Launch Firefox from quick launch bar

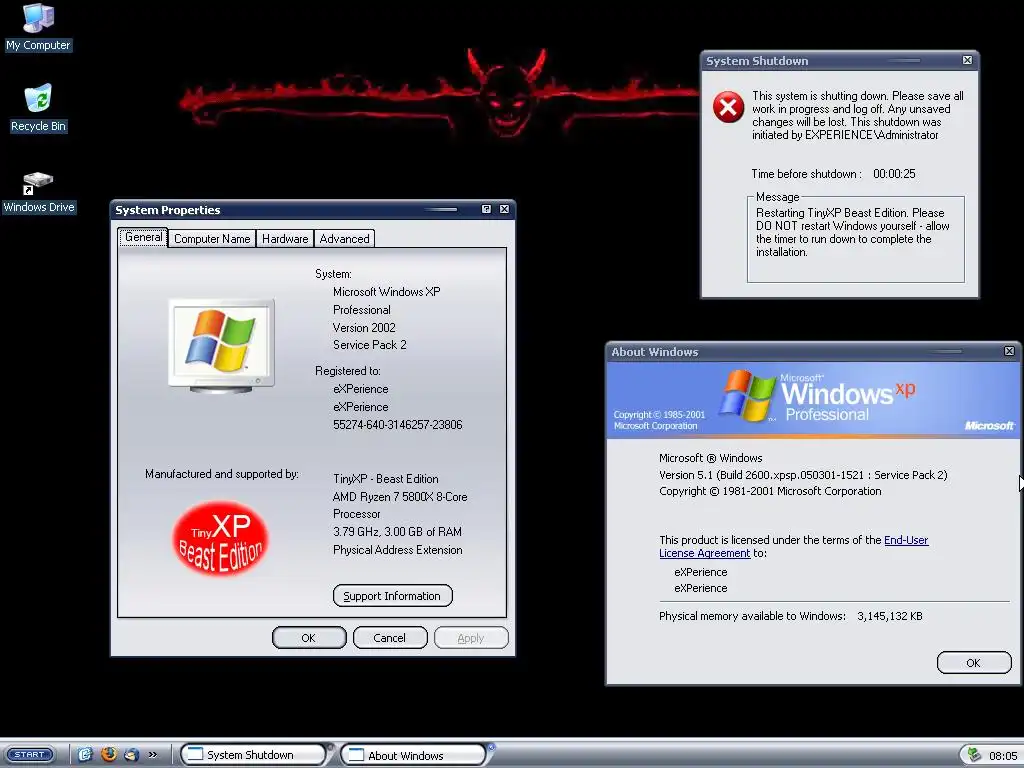pyautogui.click(x=108, y=754)
